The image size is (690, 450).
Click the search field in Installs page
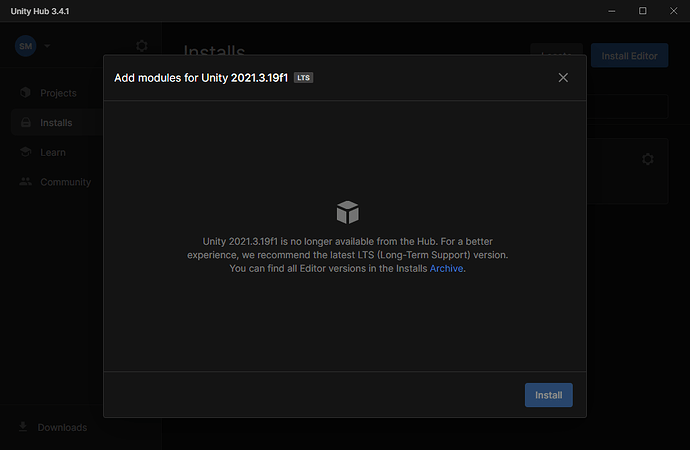tap(627, 106)
